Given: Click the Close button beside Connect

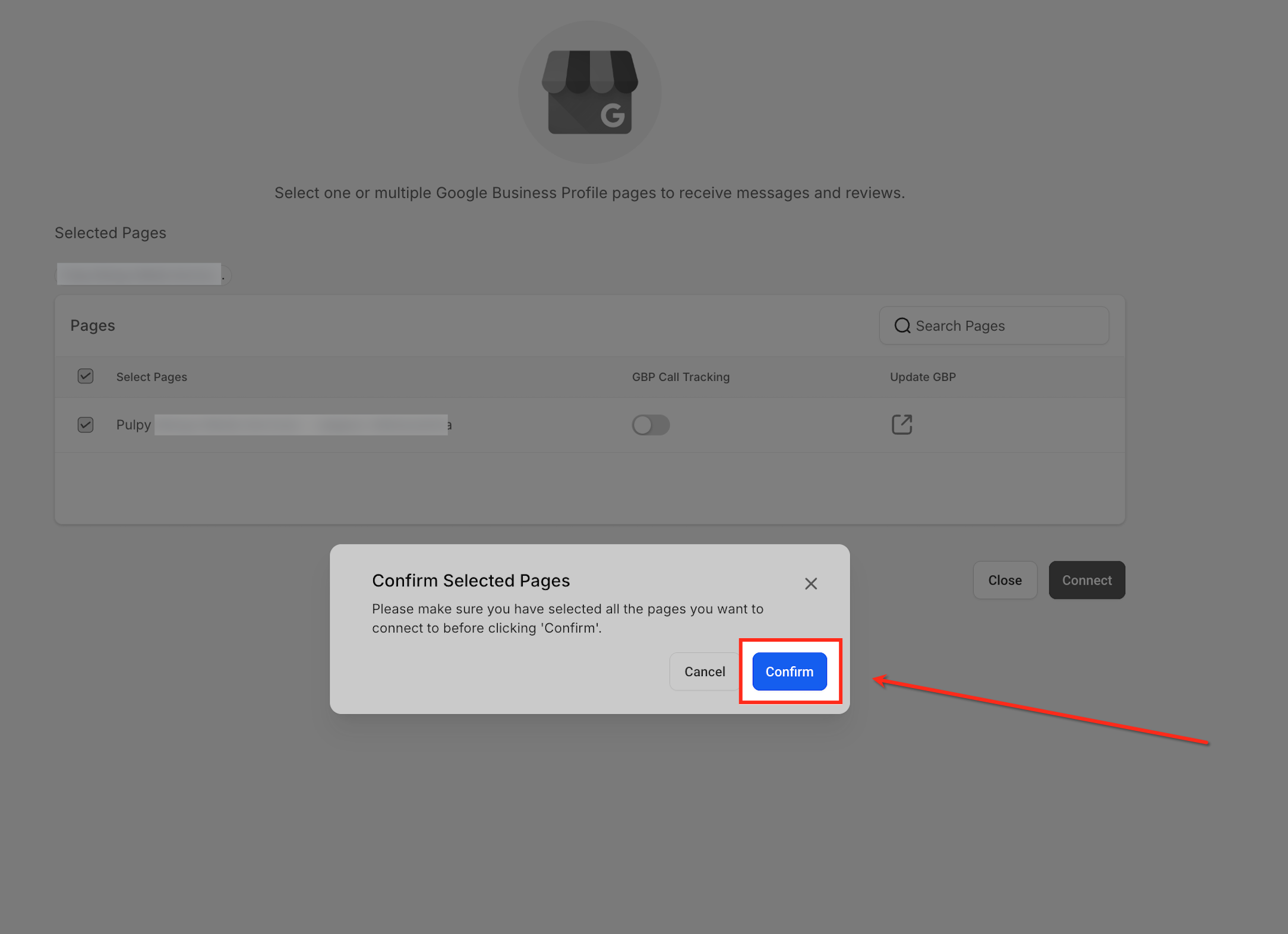Looking at the screenshot, I should pyautogui.click(x=1005, y=580).
